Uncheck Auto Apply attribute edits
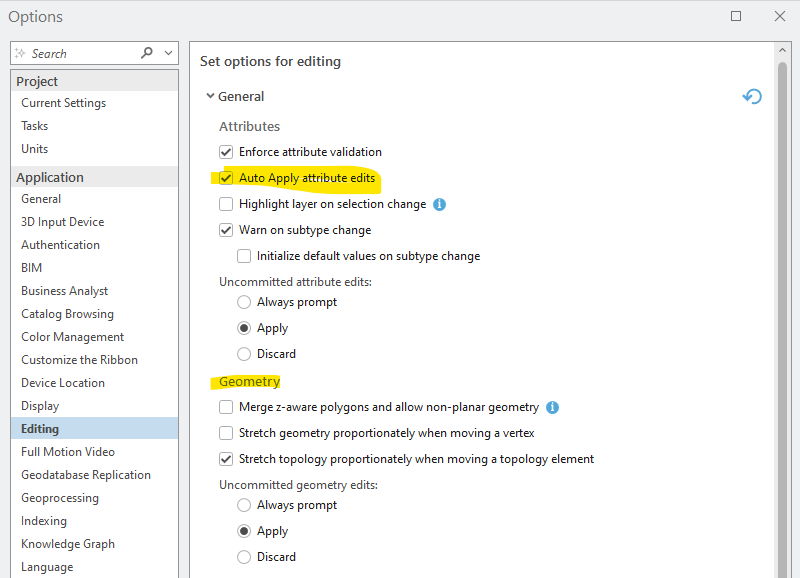800x578 pixels. coord(226,178)
